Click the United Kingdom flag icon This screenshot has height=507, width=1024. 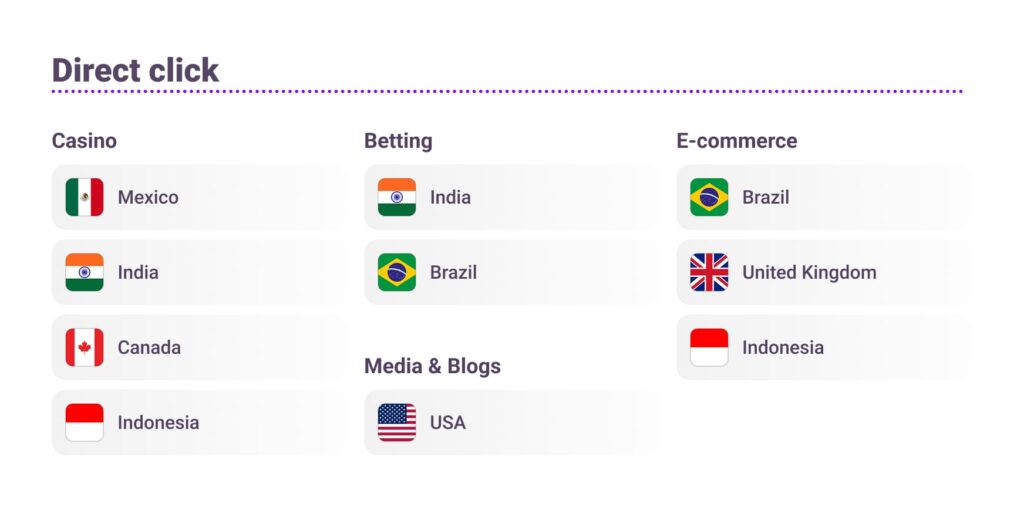coord(709,272)
